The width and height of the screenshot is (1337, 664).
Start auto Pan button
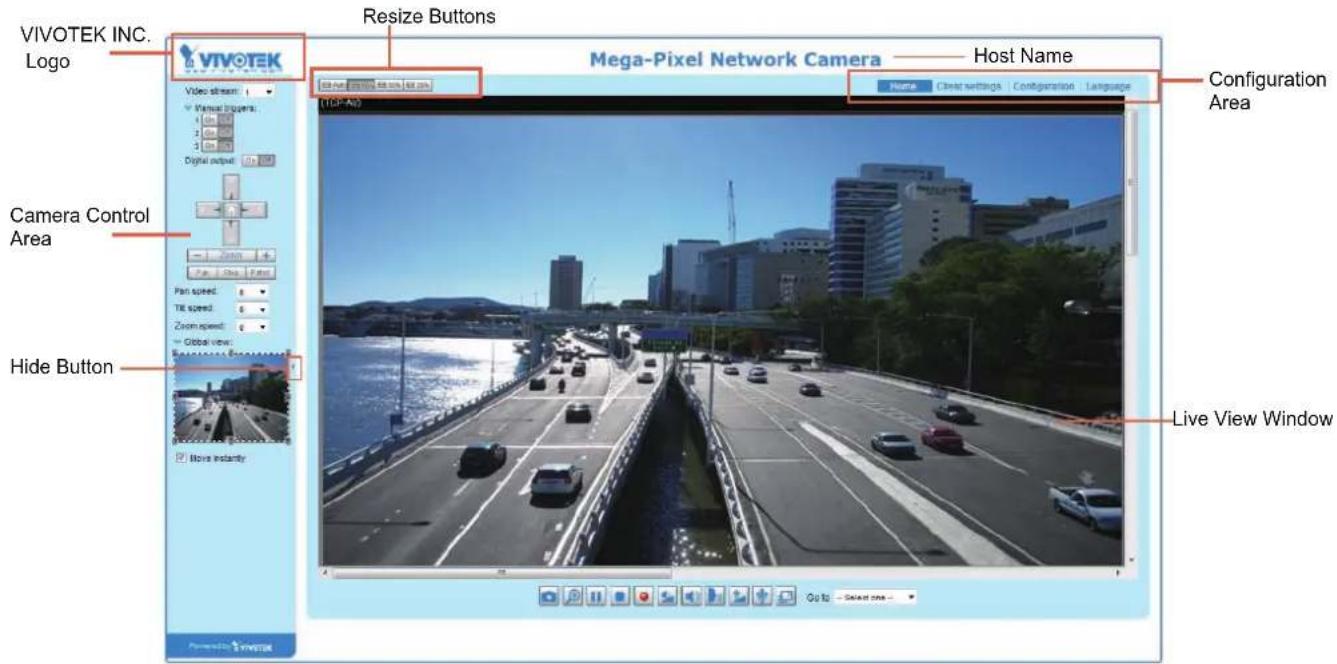click(x=200, y=271)
